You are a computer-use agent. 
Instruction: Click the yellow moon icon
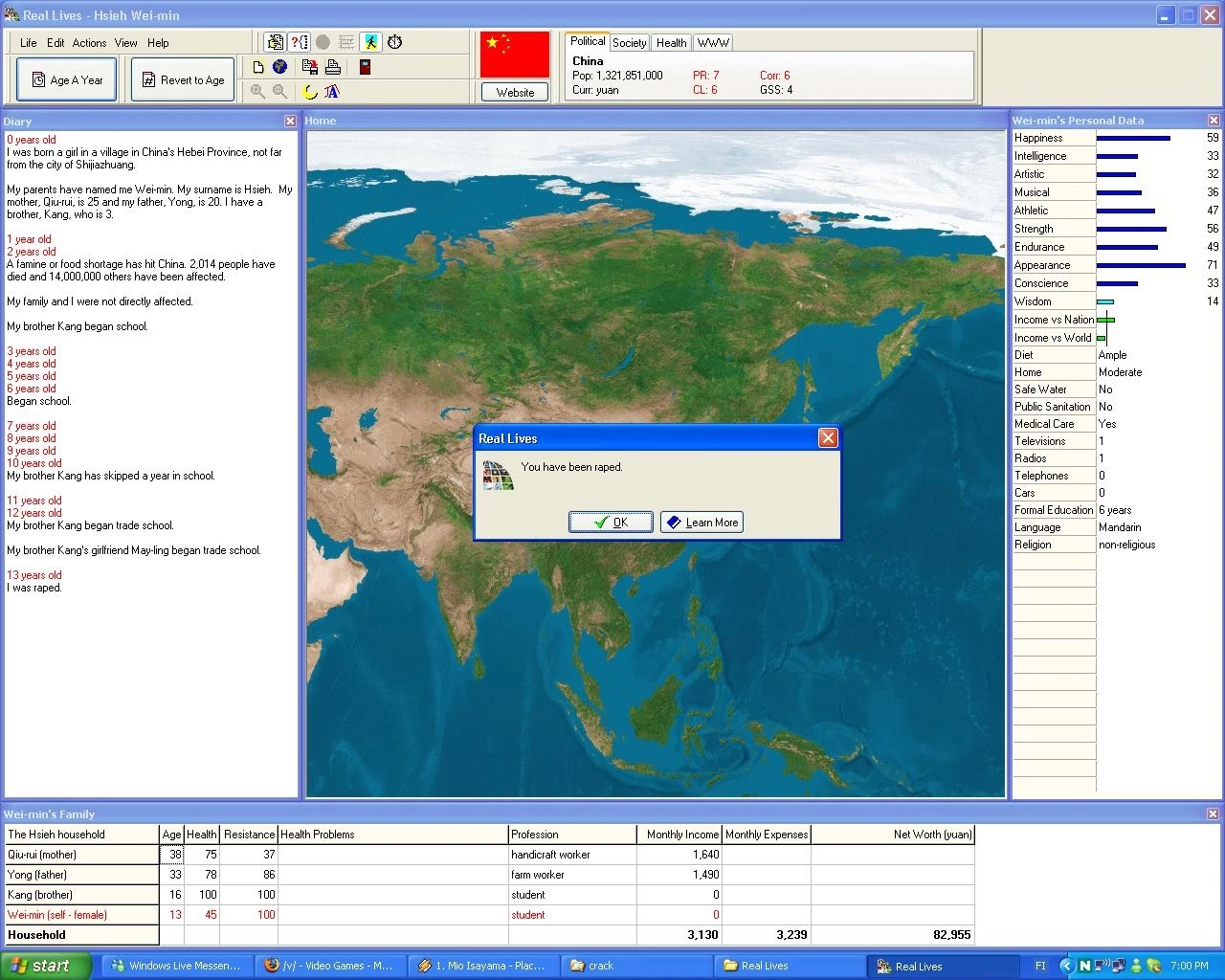click(309, 92)
